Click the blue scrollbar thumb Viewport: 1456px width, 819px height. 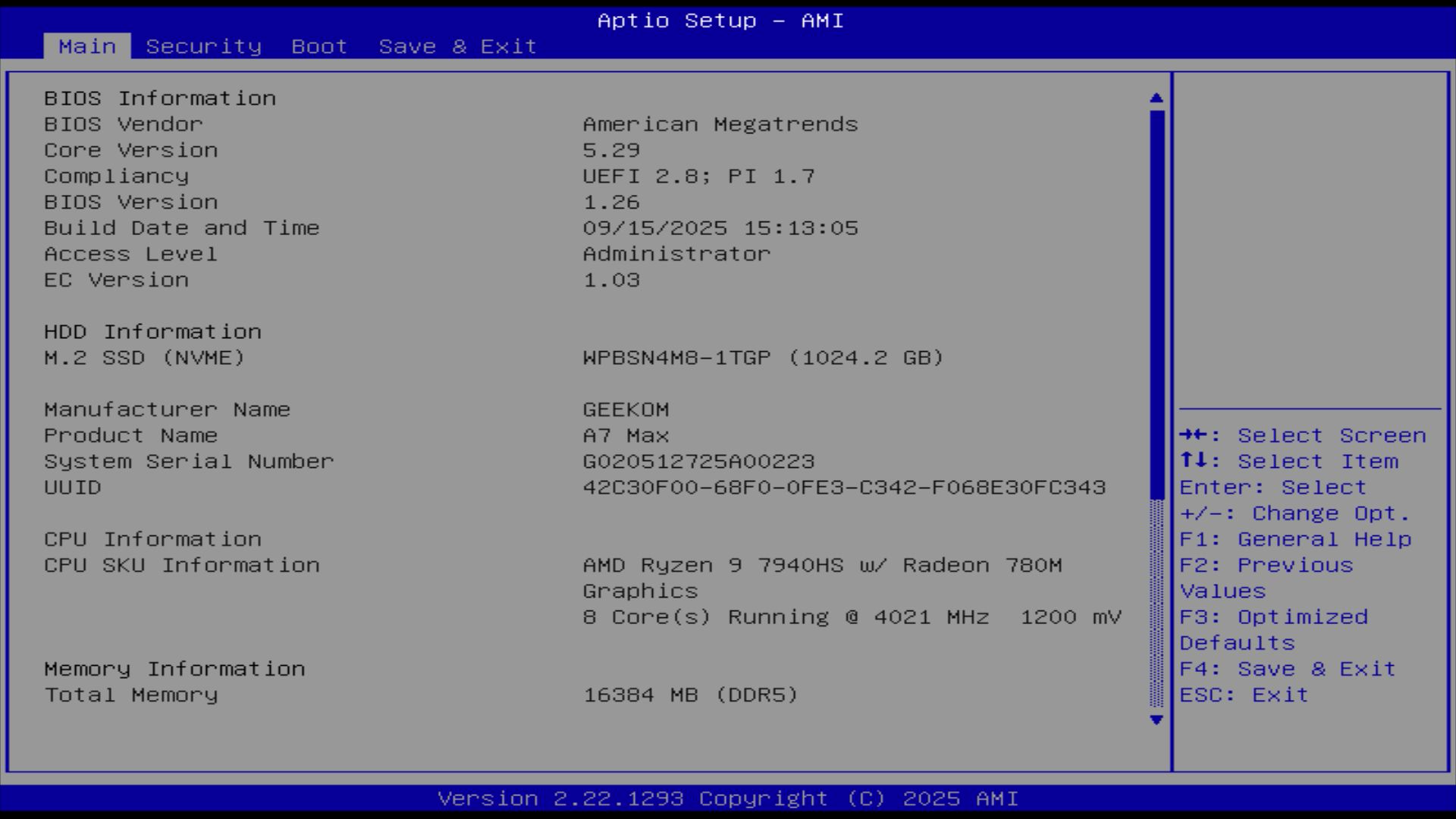click(x=1156, y=303)
